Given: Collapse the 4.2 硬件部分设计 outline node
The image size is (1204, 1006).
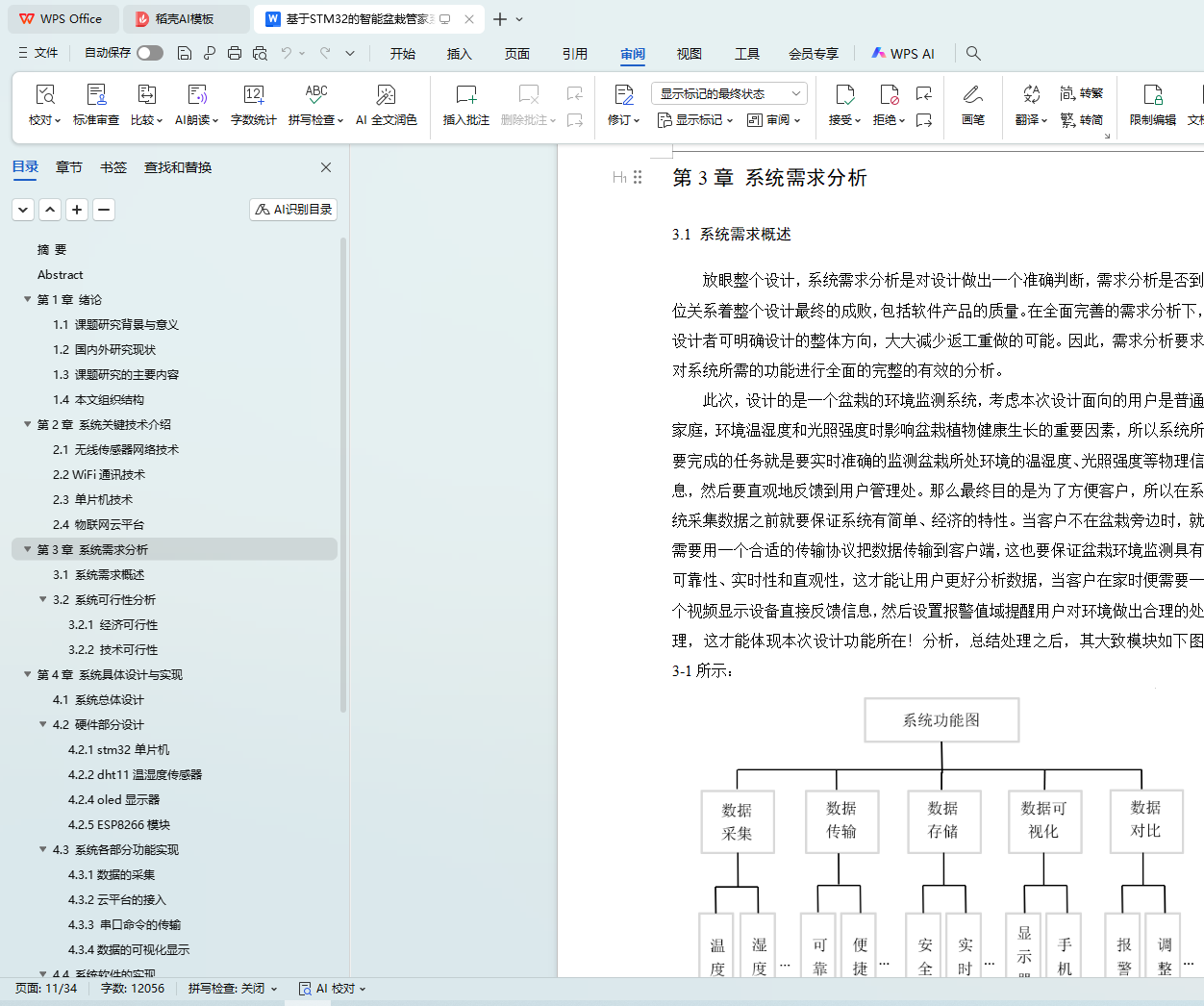Looking at the screenshot, I should (43, 724).
